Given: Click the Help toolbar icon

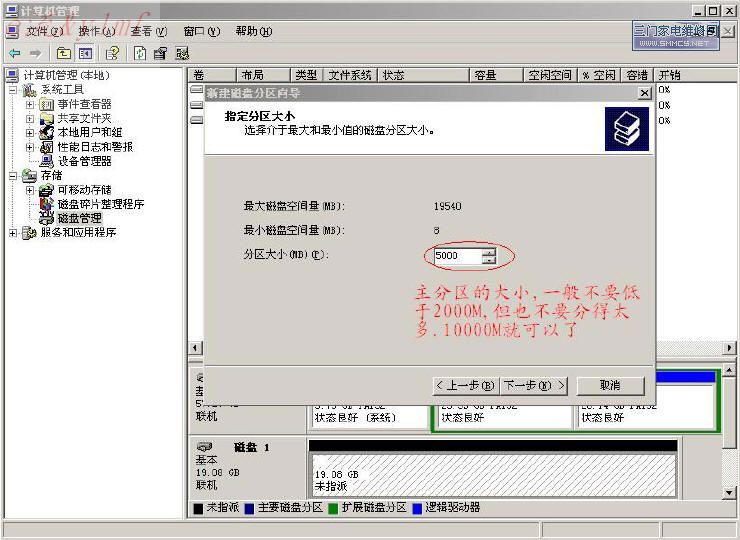Looking at the screenshot, I should (x=113, y=53).
